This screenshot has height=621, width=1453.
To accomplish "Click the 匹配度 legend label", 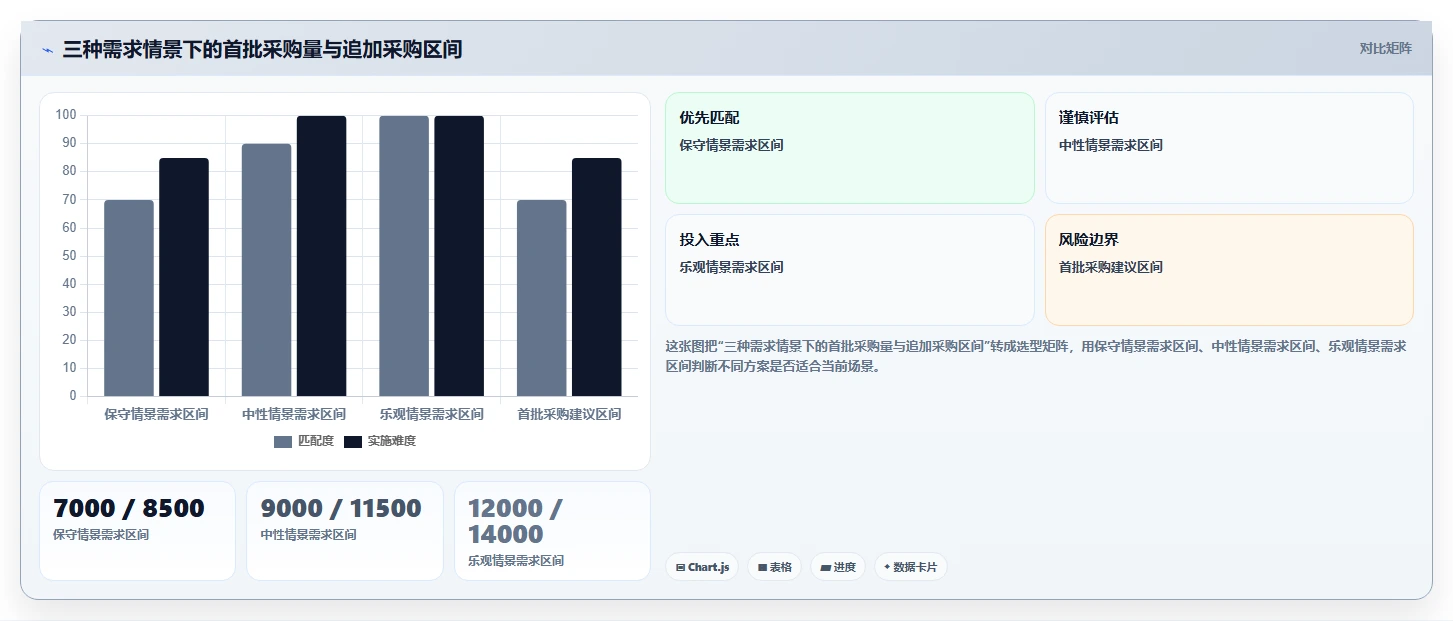I will (316, 441).
